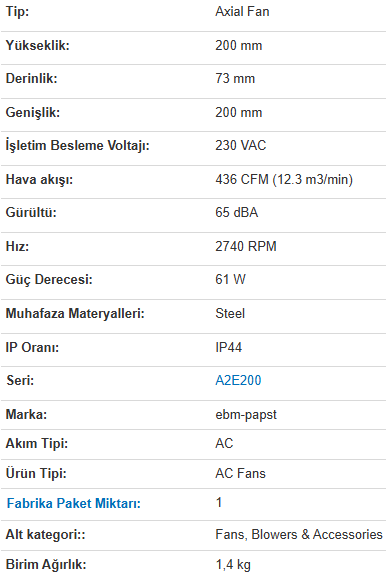386x574 pixels.
Task: Select the 73 mm depth value
Action: pyautogui.click(x=235, y=79)
